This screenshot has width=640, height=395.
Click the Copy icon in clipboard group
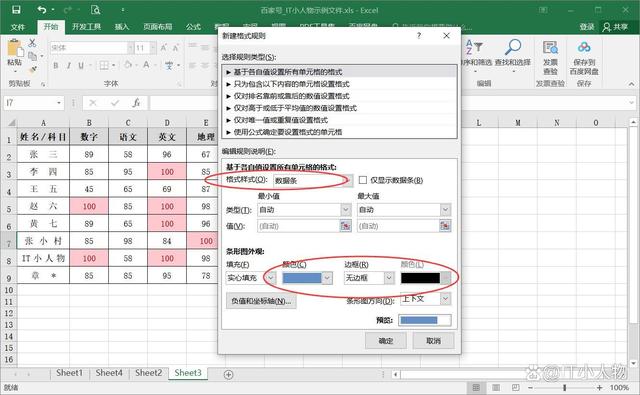(32, 56)
